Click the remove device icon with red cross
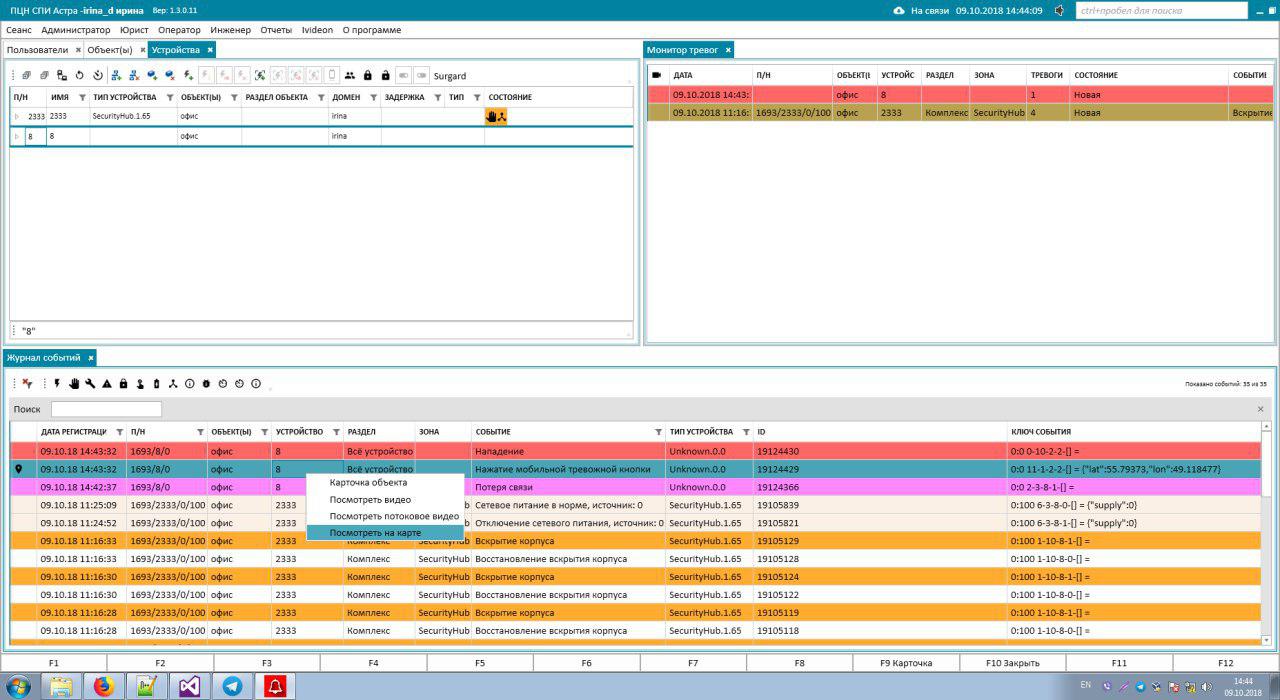 (134, 75)
